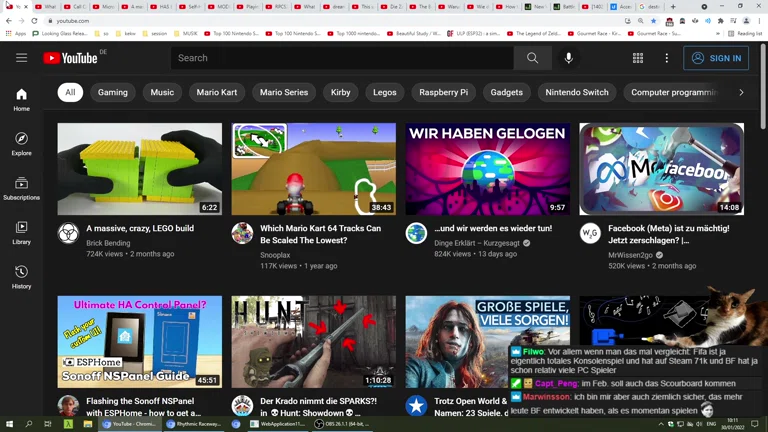The width and height of the screenshot is (768, 432).
Task: Open 'A massive, crazy, LEGO build' title
Action: [x=140, y=228]
